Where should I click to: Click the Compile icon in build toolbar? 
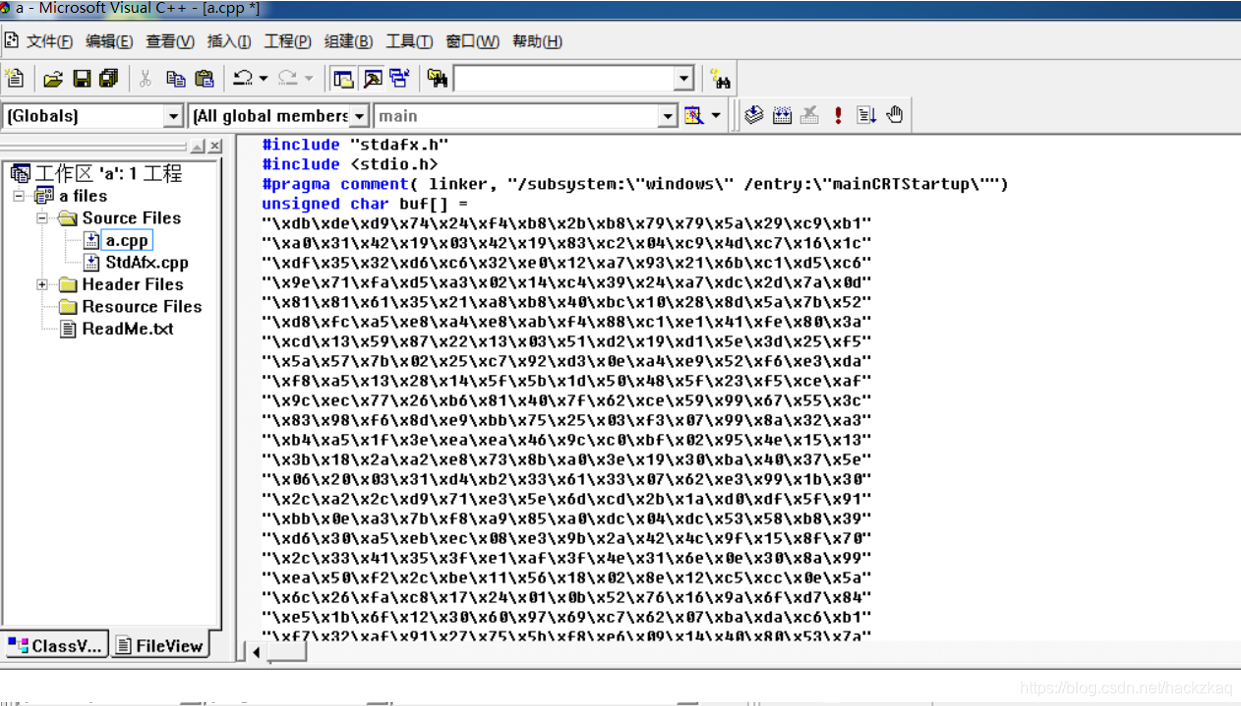pyautogui.click(x=754, y=115)
